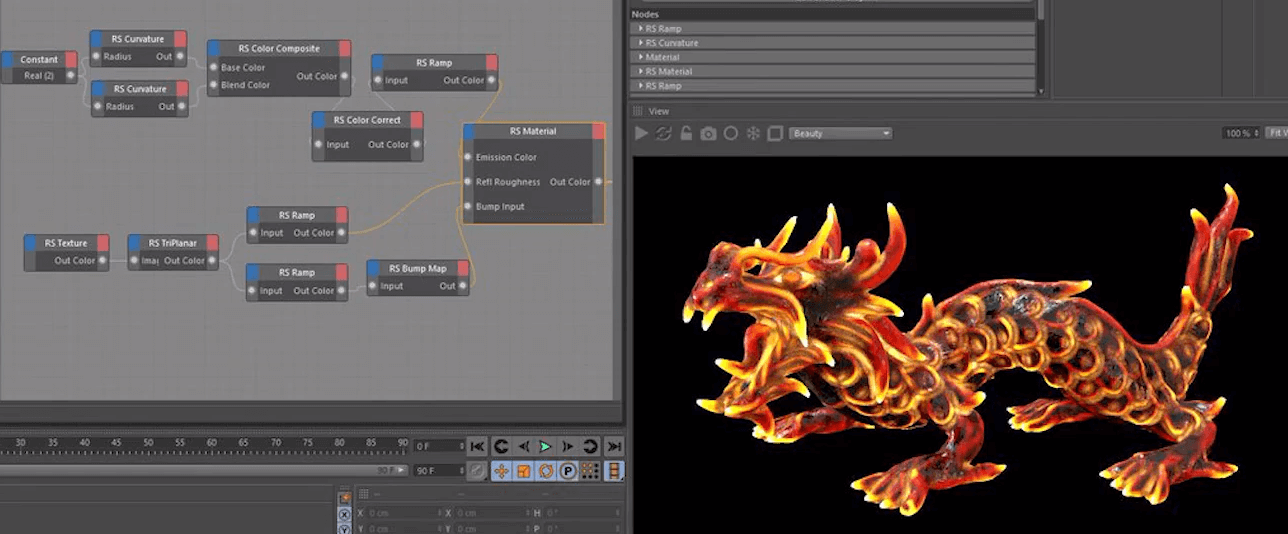
Task: Toggle the rotation keyframe button
Action: coord(546,471)
